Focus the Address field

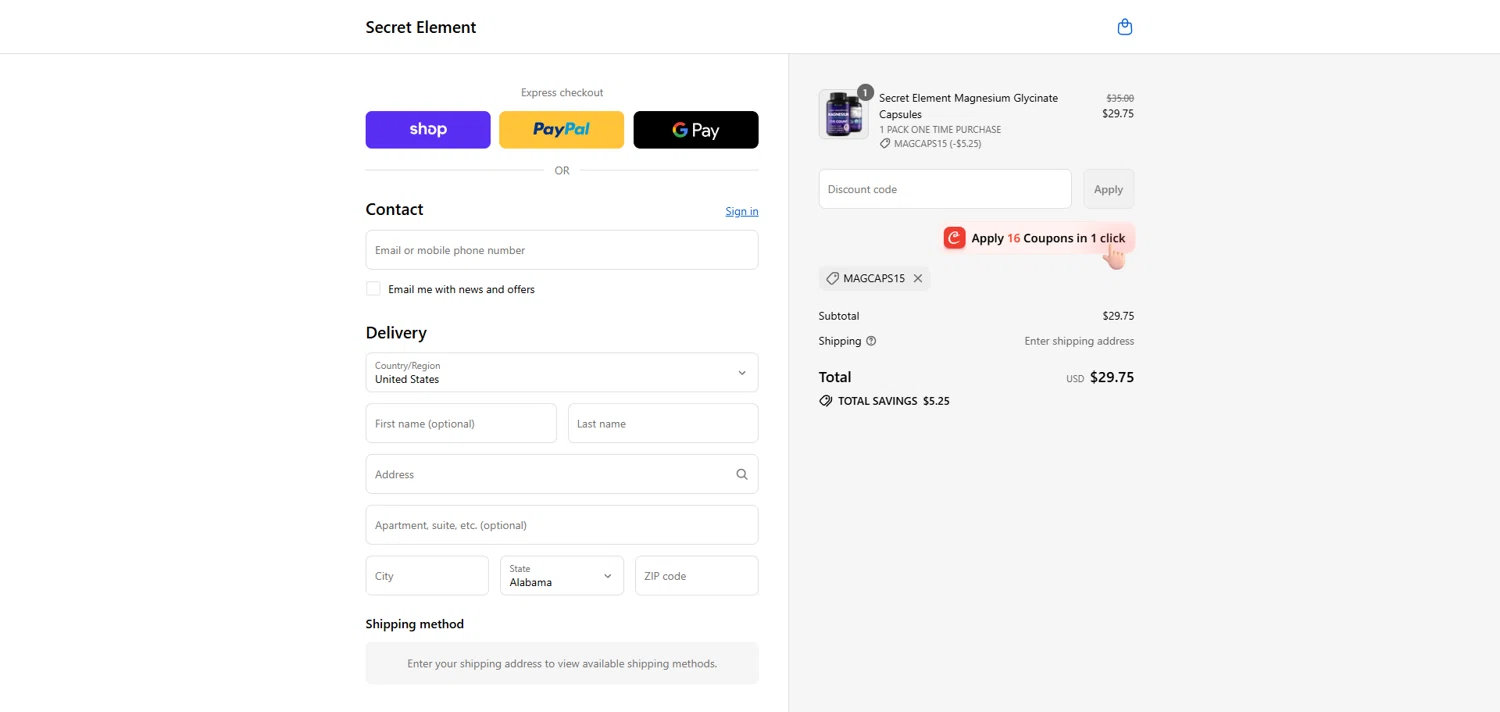pos(562,474)
